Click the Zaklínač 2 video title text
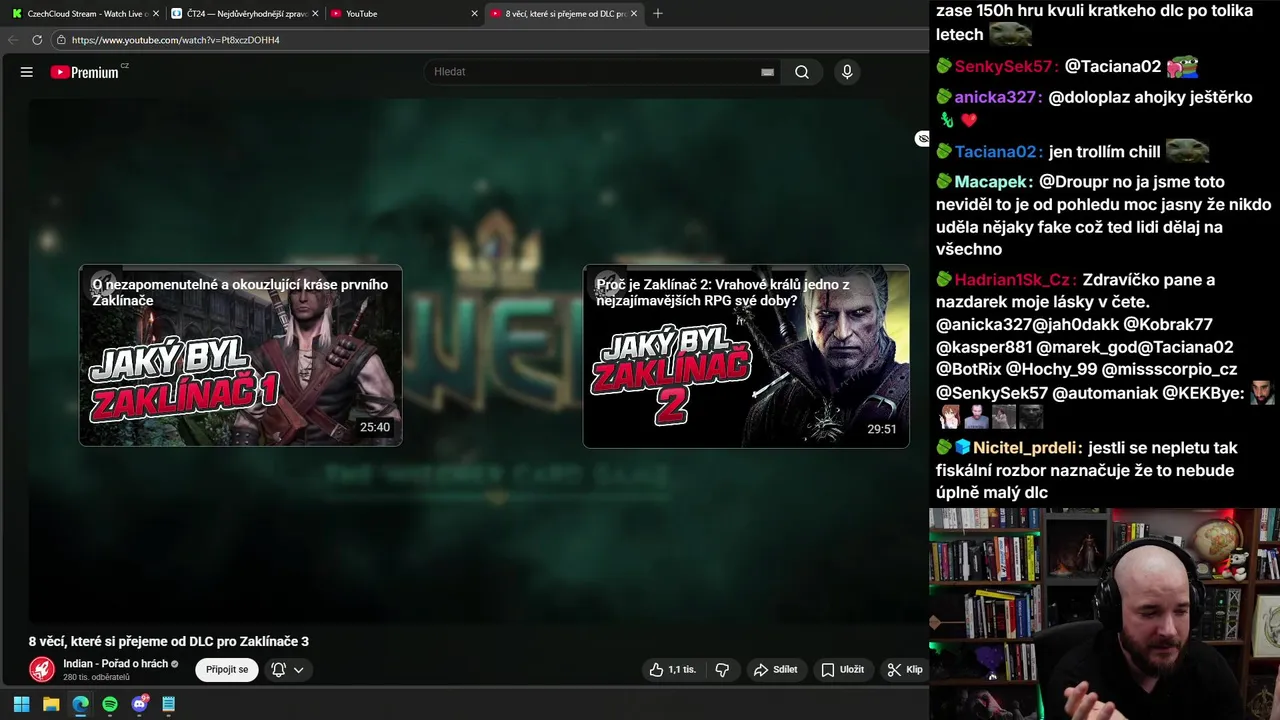Viewport: 1280px width, 720px height. 723,292
